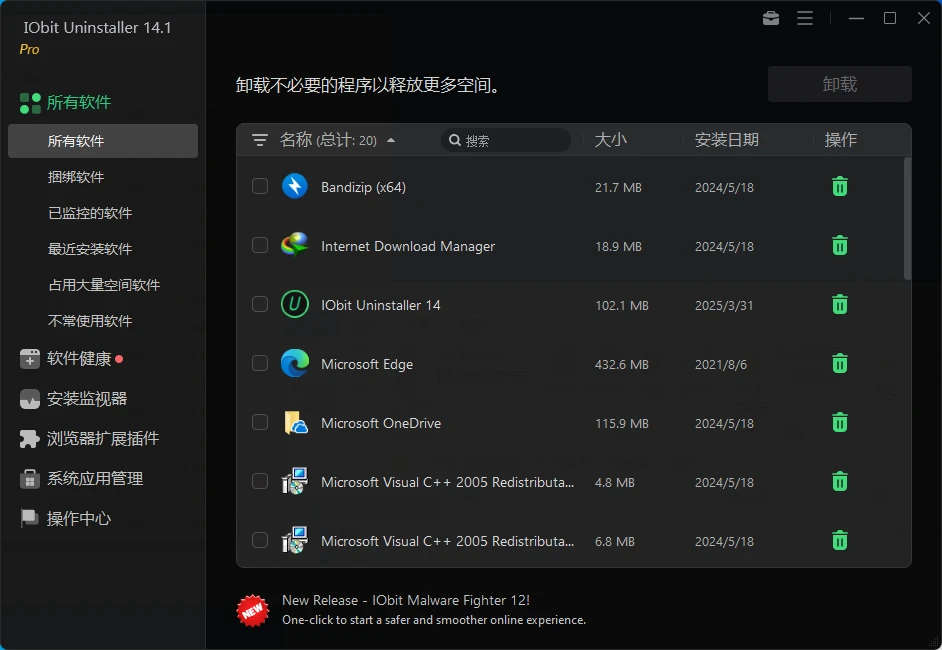The image size is (942, 650).
Task: Click the 系统应用管理 icon
Action: pos(29,479)
